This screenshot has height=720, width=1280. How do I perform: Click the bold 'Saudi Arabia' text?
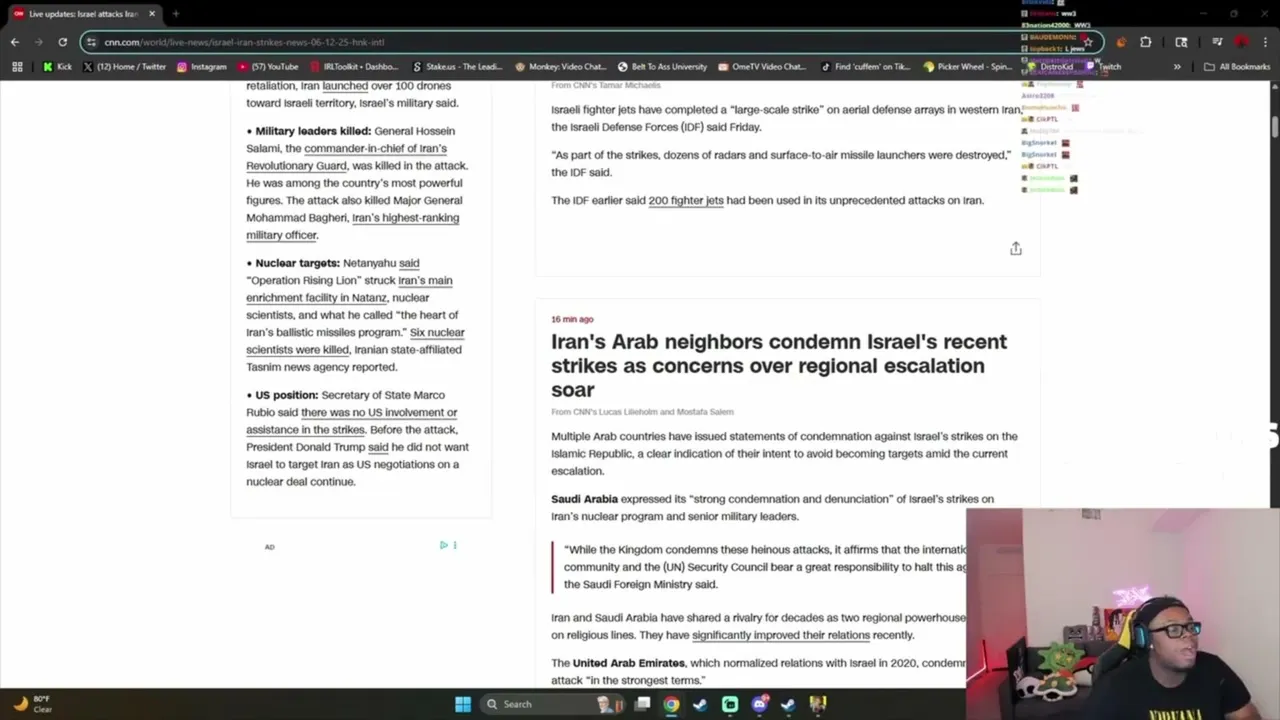point(584,499)
